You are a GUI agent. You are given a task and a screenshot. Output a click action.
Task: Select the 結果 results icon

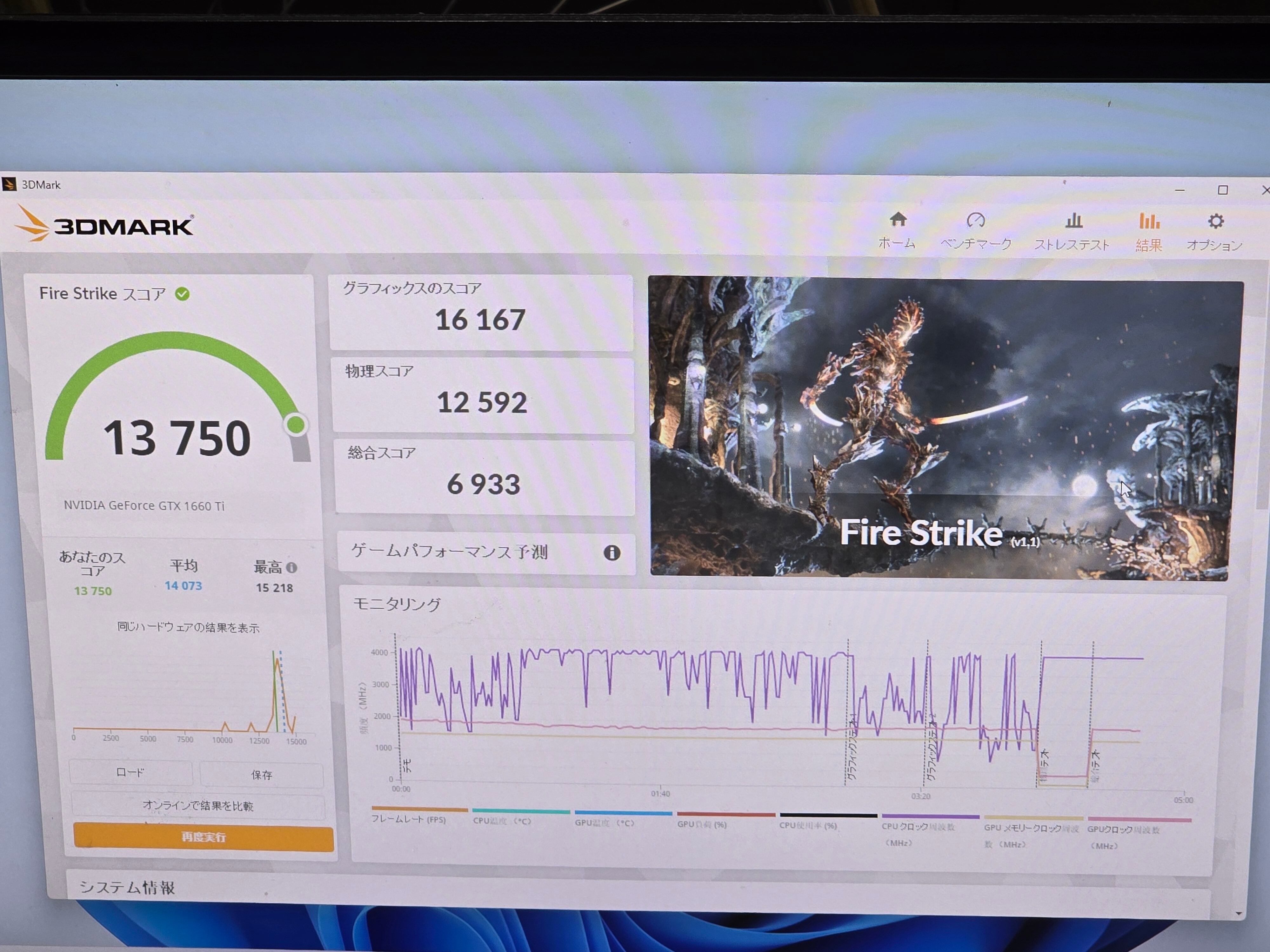coord(1148,222)
